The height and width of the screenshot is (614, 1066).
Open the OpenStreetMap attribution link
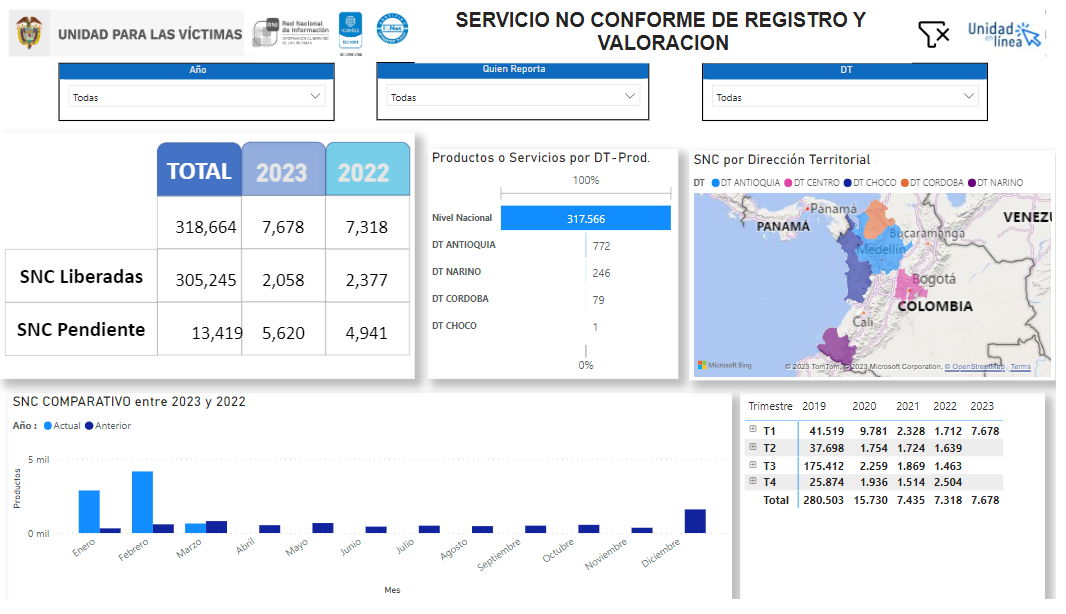975,367
